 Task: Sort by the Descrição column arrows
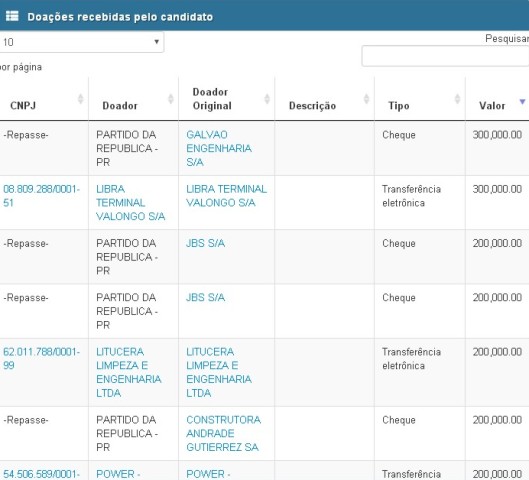coord(366,99)
